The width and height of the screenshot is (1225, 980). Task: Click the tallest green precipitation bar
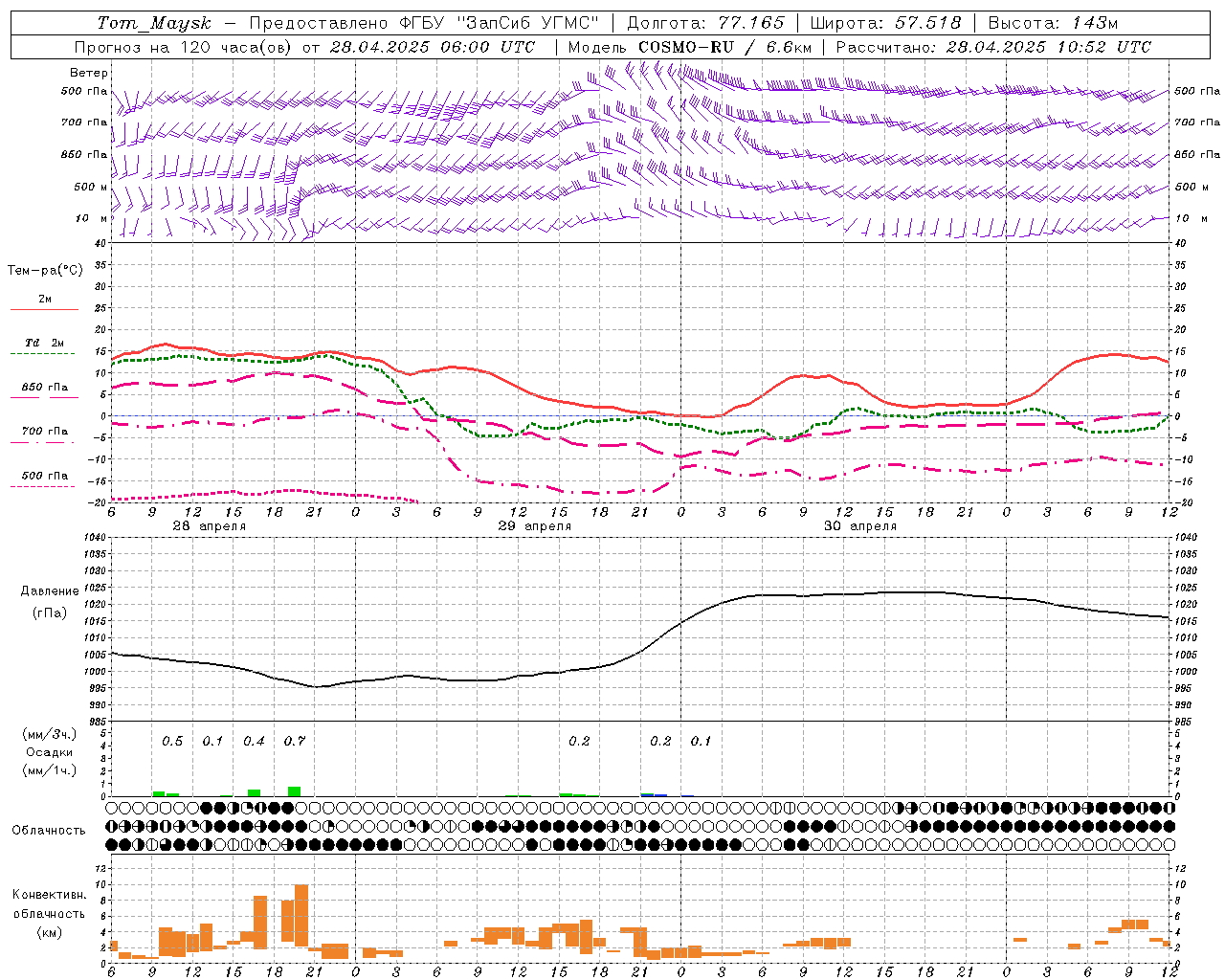coord(295,791)
